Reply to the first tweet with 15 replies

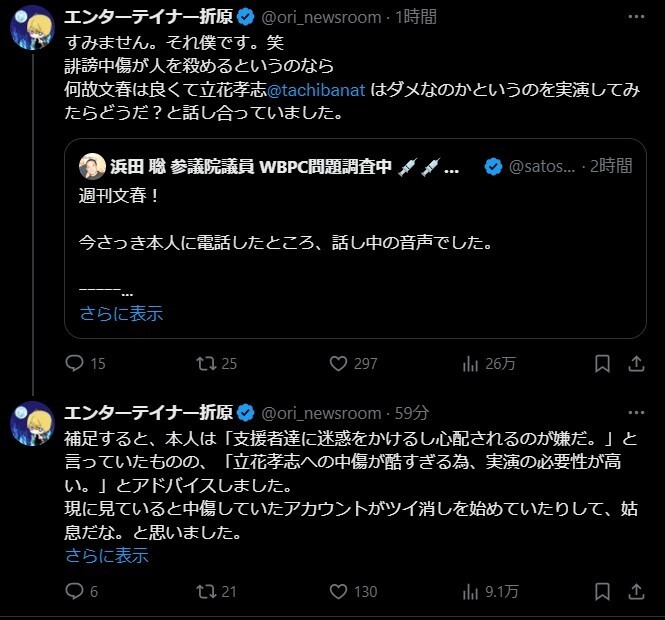[x=74, y=364]
